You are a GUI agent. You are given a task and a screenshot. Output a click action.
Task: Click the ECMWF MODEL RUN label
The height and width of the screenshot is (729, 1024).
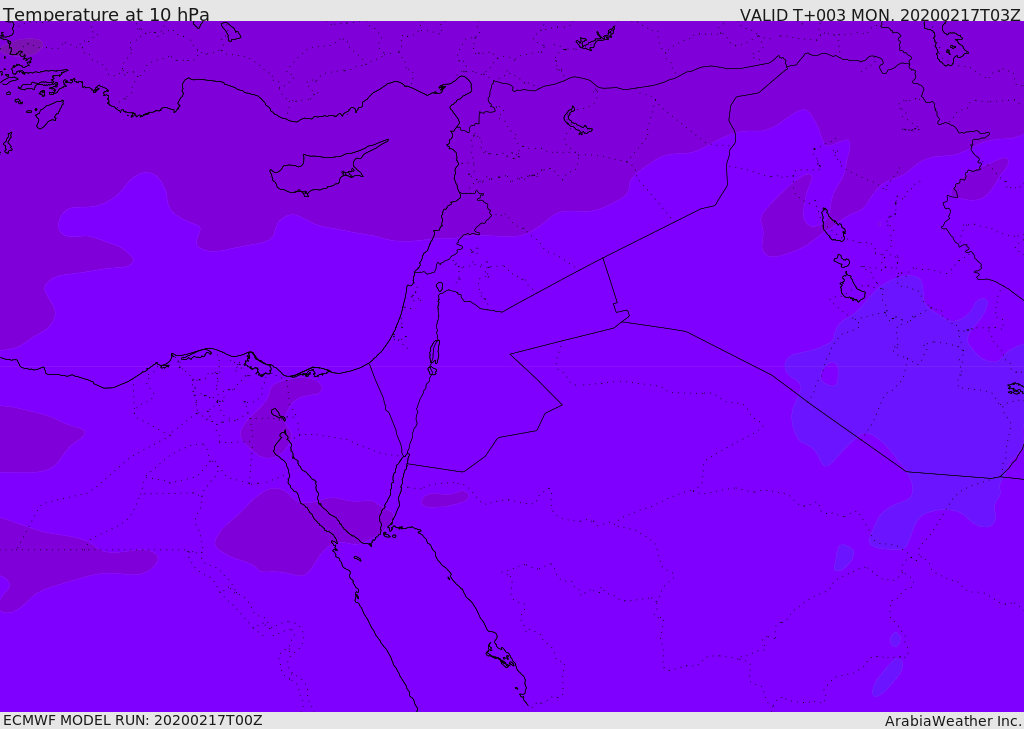pyautogui.click(x=132, y=720)
